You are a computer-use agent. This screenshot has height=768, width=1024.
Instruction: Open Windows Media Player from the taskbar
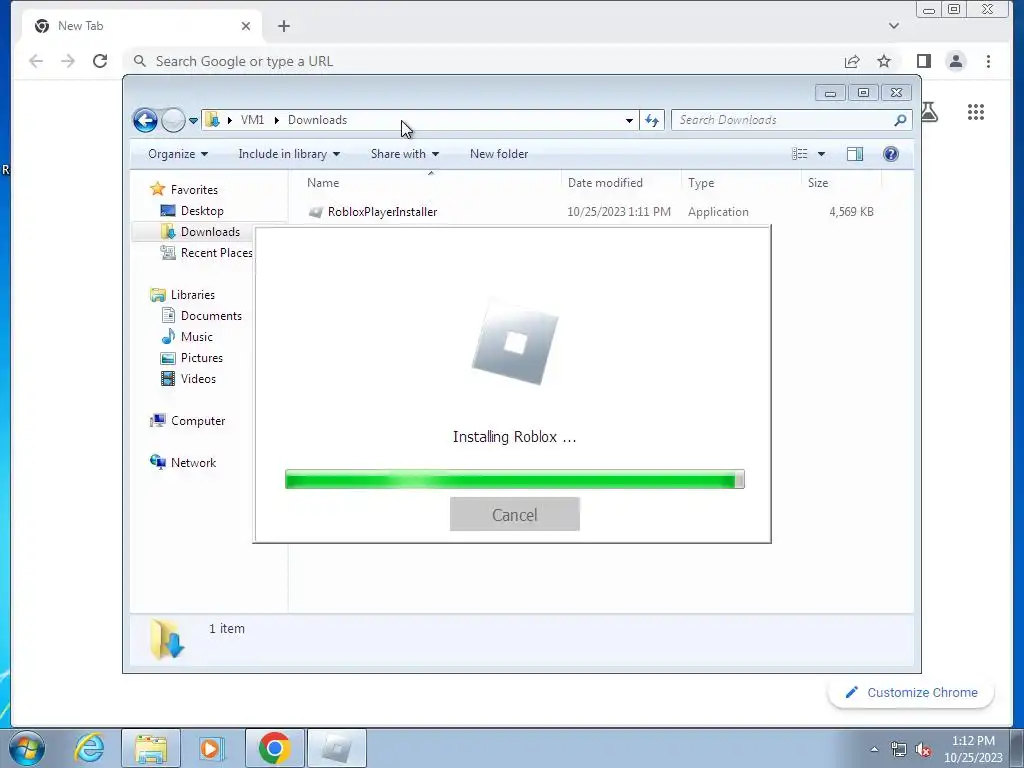point(212,748)
